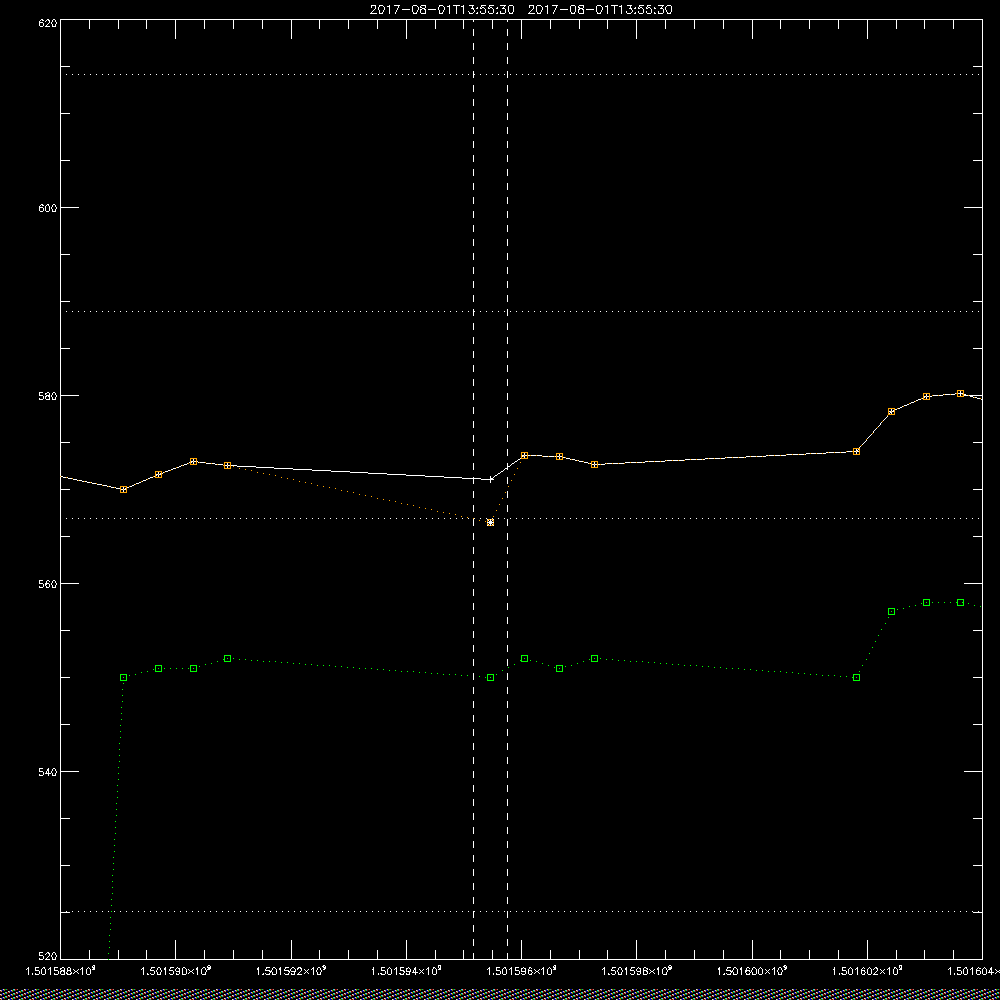Click the x-axis label 1.501602×10⁹

[868, 971]
